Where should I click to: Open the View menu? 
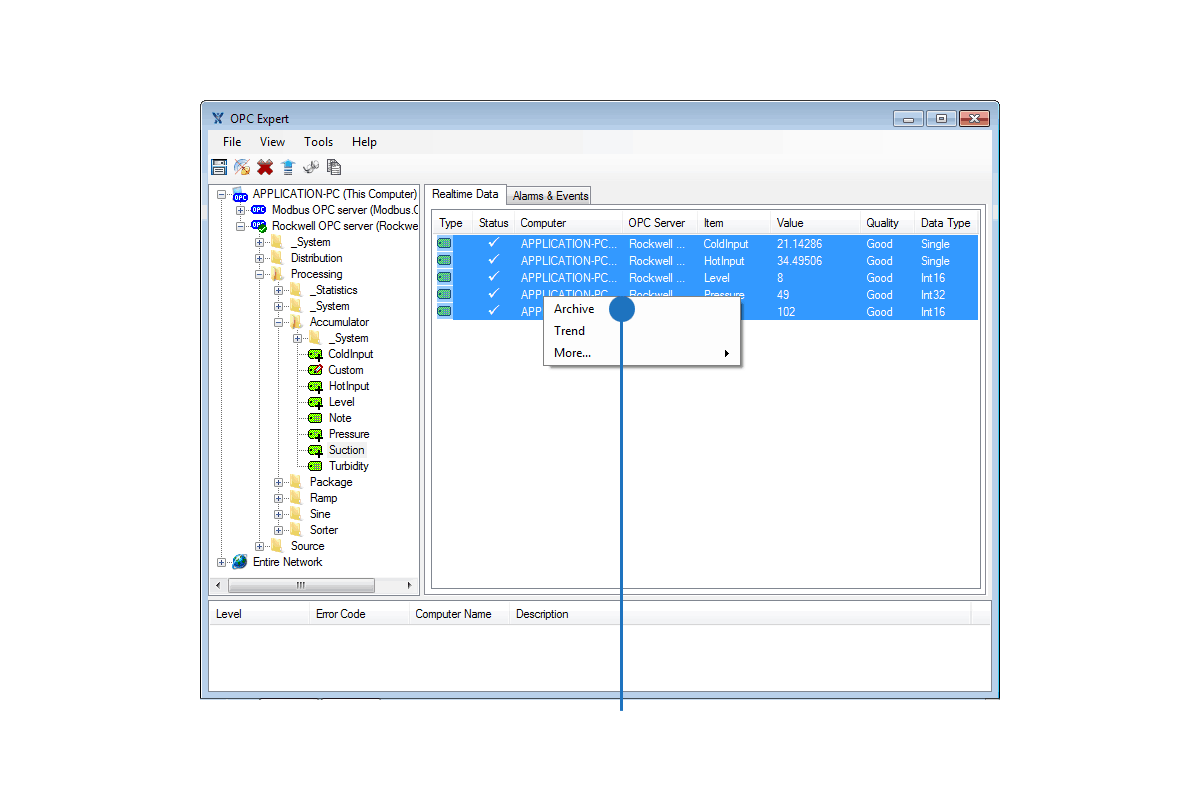pyautogui.click(x=272, y=142)
